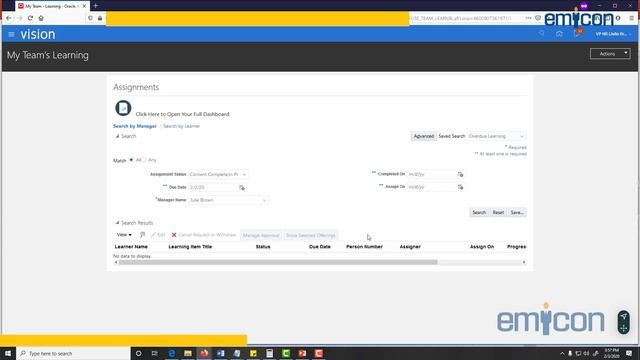
Task: Reload the browser page
Action: (30, 18)
